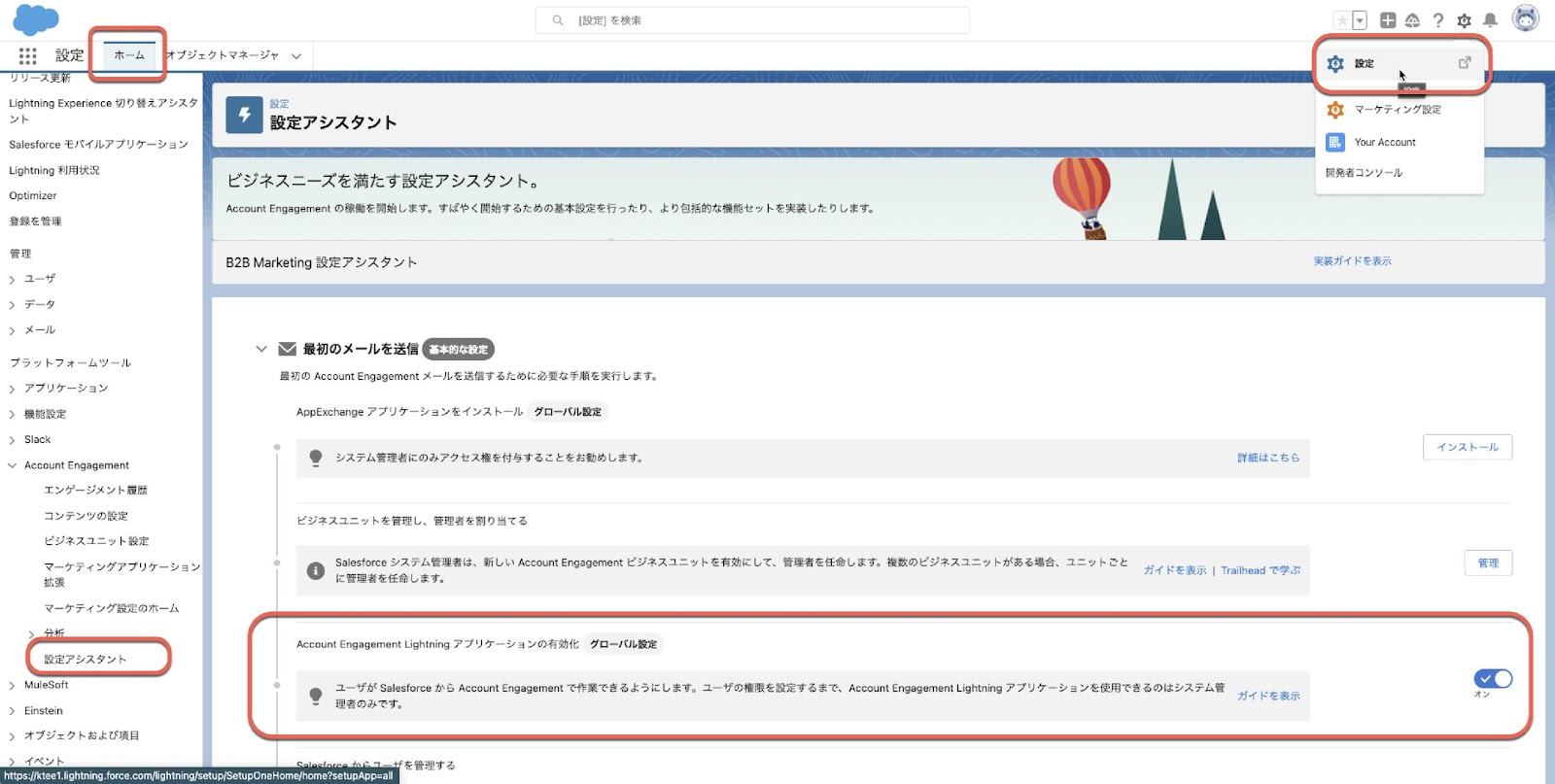Expand the オブジェクトおよび項目 tree node
This screenshot has height=784, width=1555.
pos(13,736)
